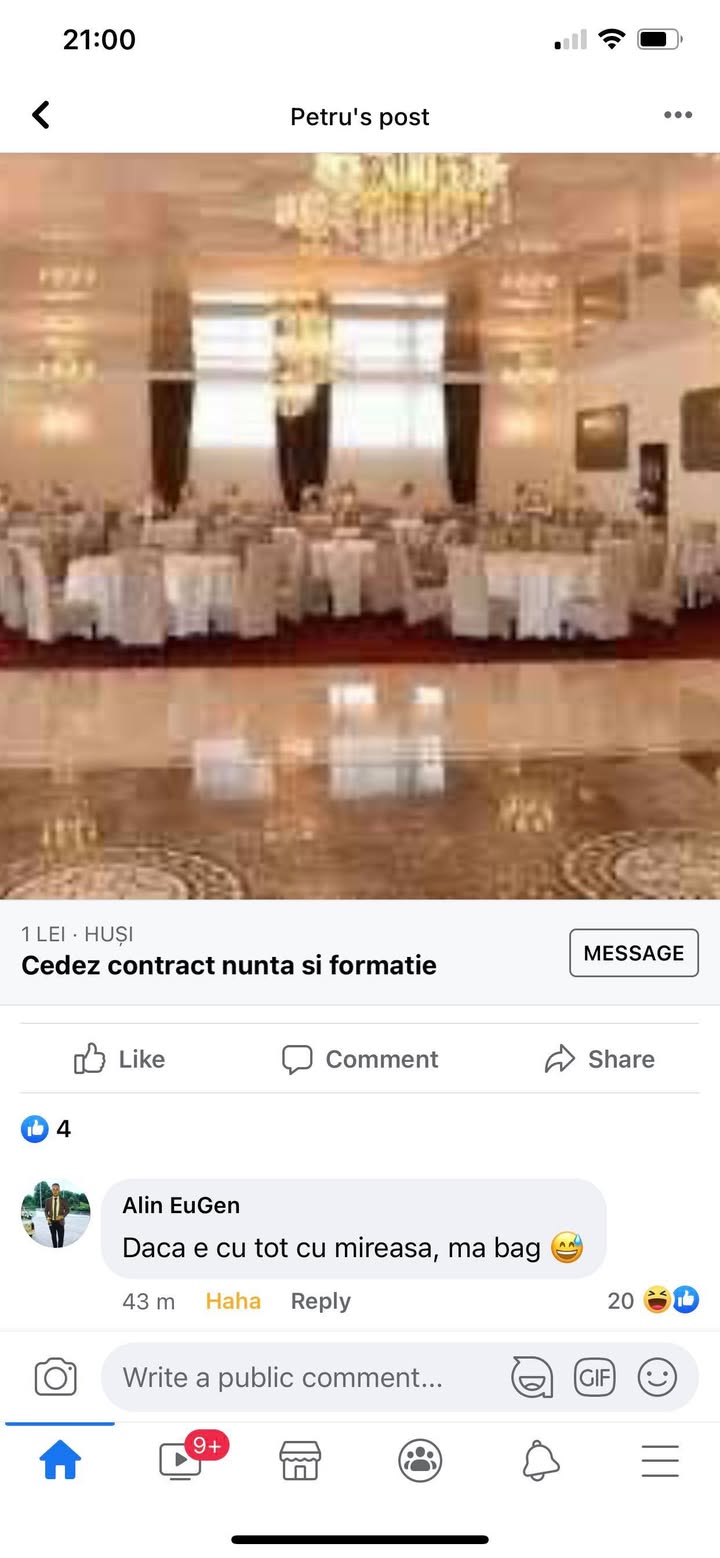Toggle the Haha reaction on Alin's comment
The width and height of the screenshot is (720, 1558).
click(x=233, y=1301)
